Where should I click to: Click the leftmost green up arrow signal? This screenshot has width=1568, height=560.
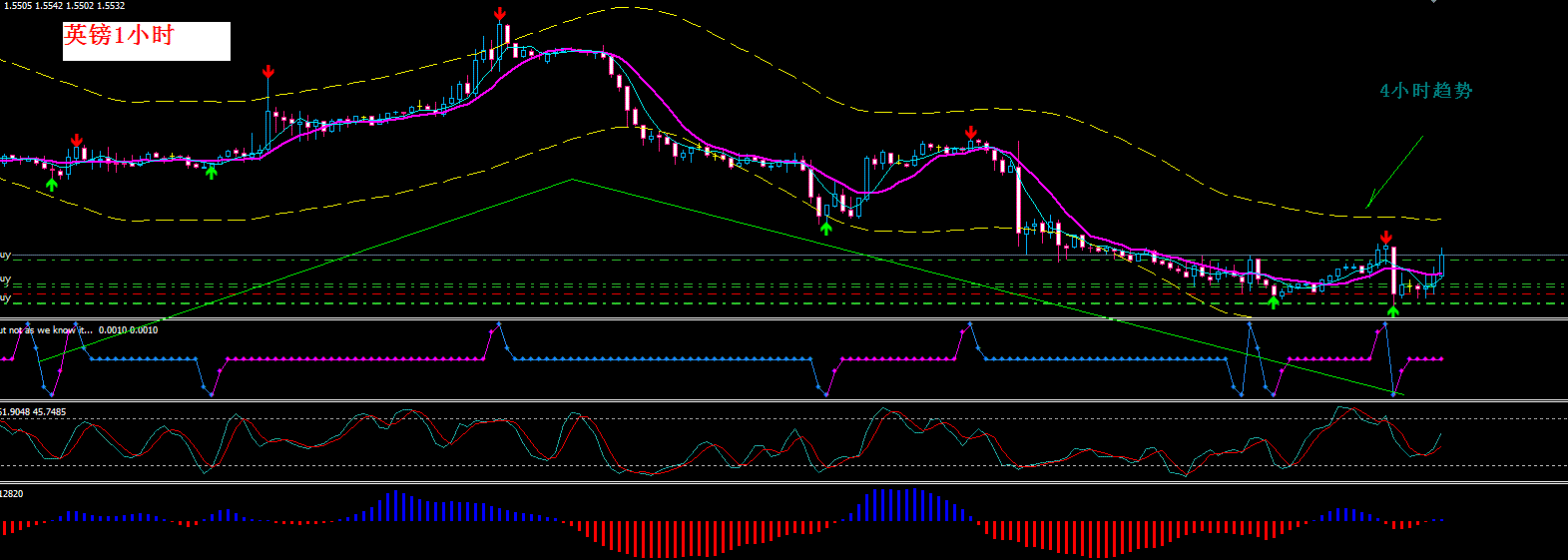tap(52, 184)
